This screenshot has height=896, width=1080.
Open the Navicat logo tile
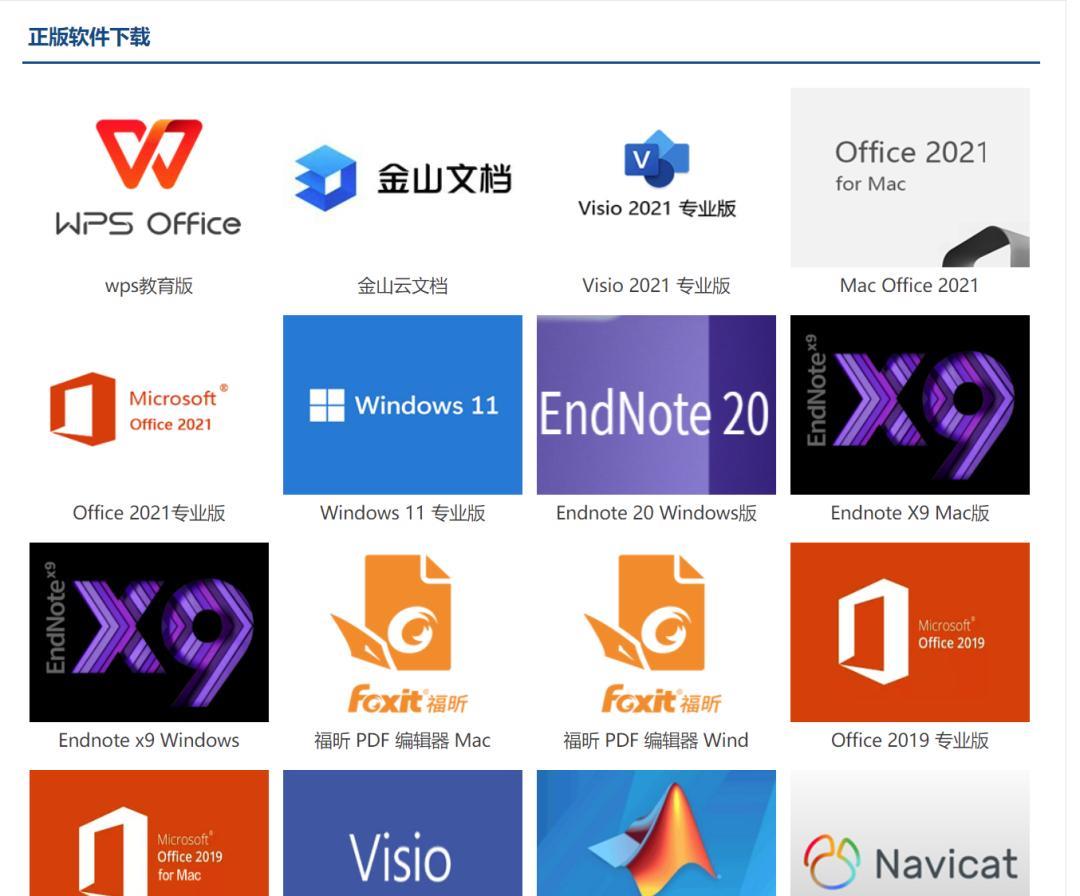click(x=910, y=833)
